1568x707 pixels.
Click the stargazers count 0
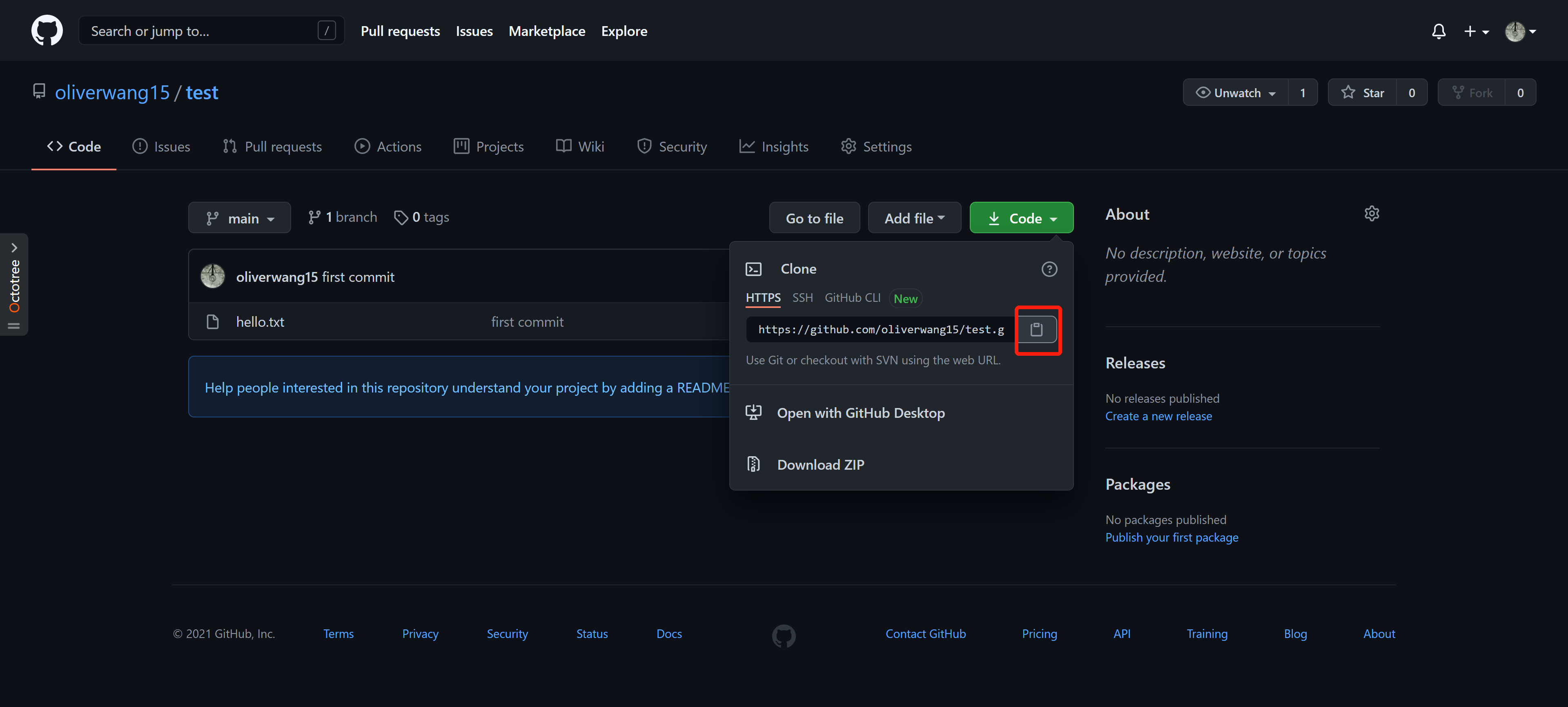click(x=1412, y=93)
